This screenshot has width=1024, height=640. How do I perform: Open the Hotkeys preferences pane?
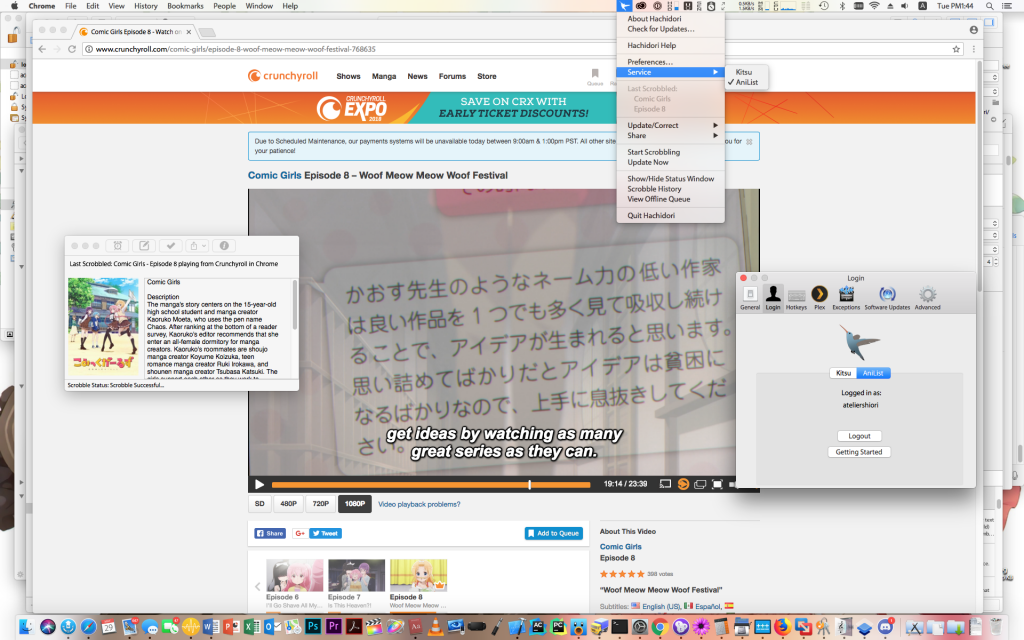pos(796,298)
